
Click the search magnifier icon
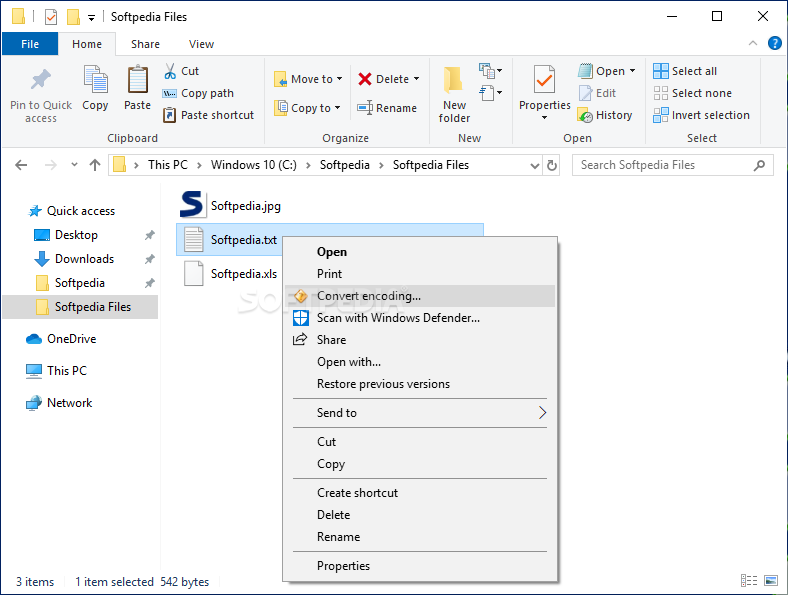[759, 165]
